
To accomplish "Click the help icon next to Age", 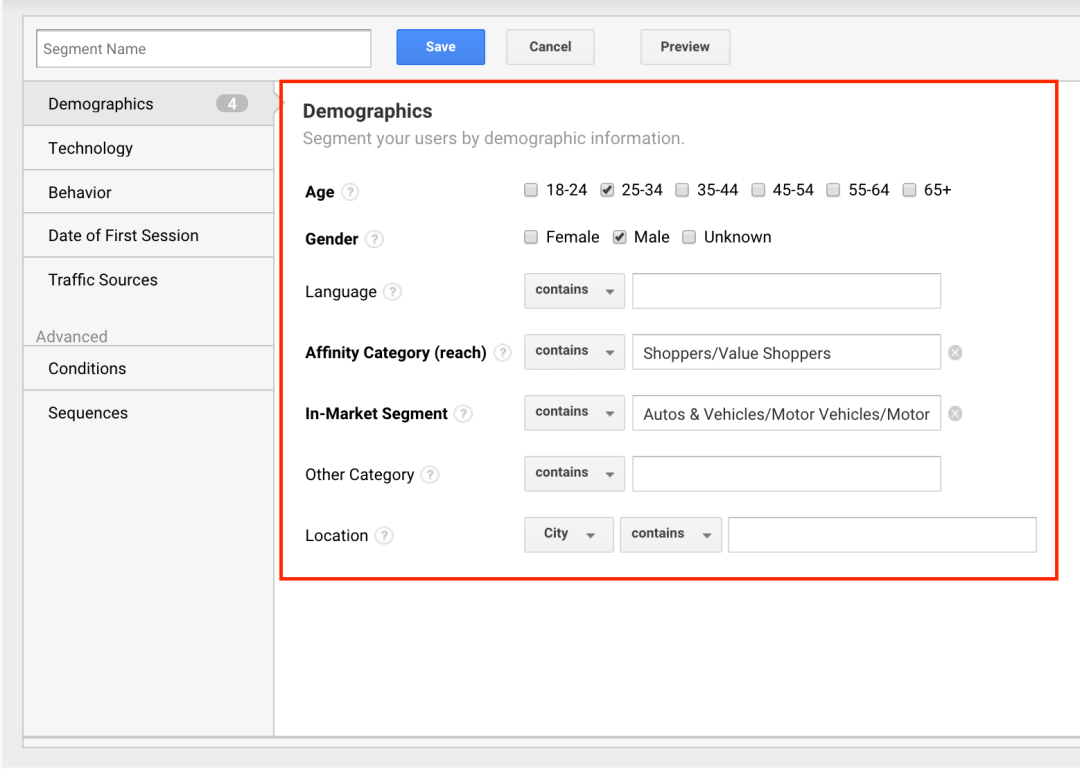I will pyautogui.click(x=350, y=192).
